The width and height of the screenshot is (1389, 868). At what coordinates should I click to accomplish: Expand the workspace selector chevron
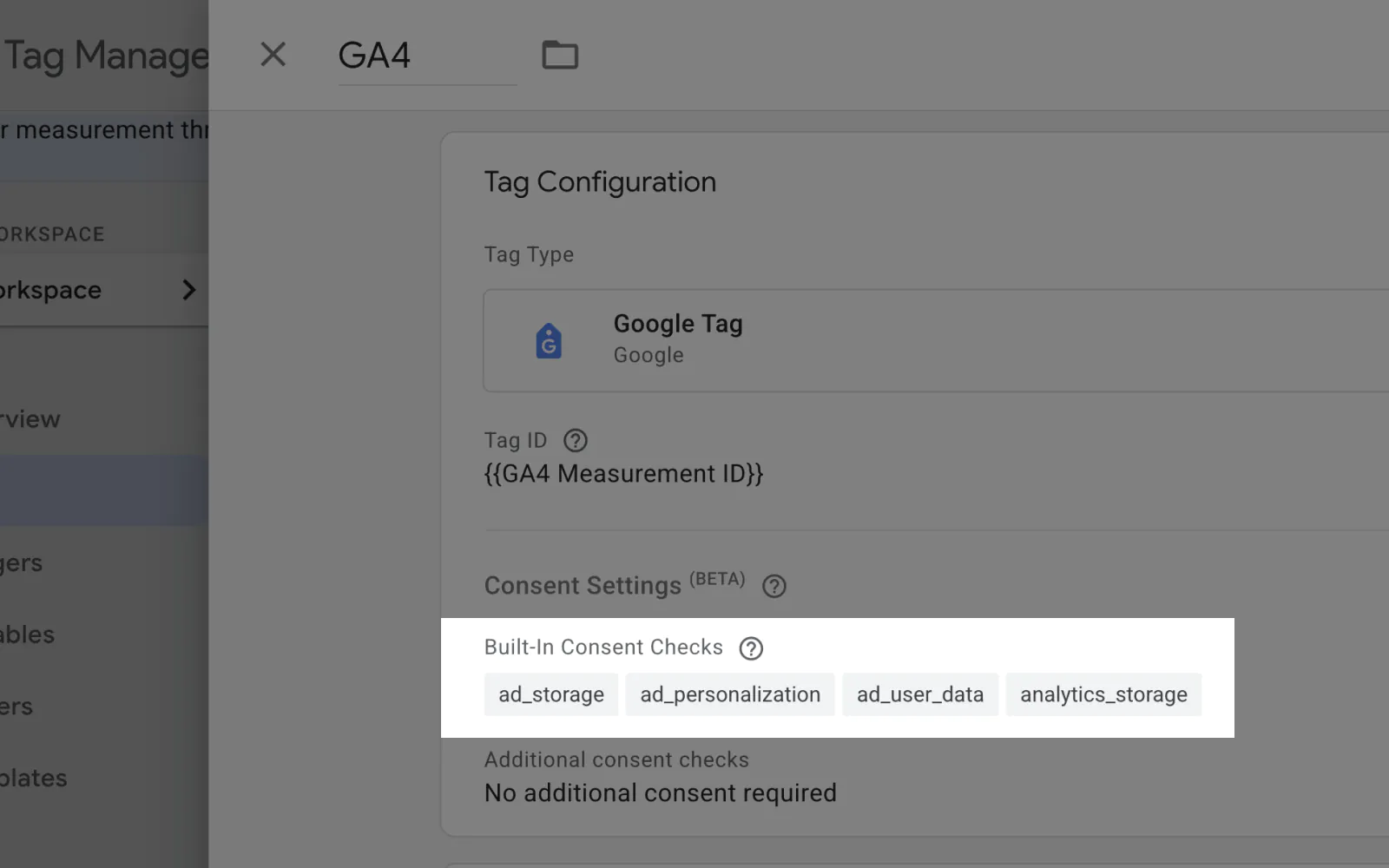pyautogui.click(x=188, y=290)
